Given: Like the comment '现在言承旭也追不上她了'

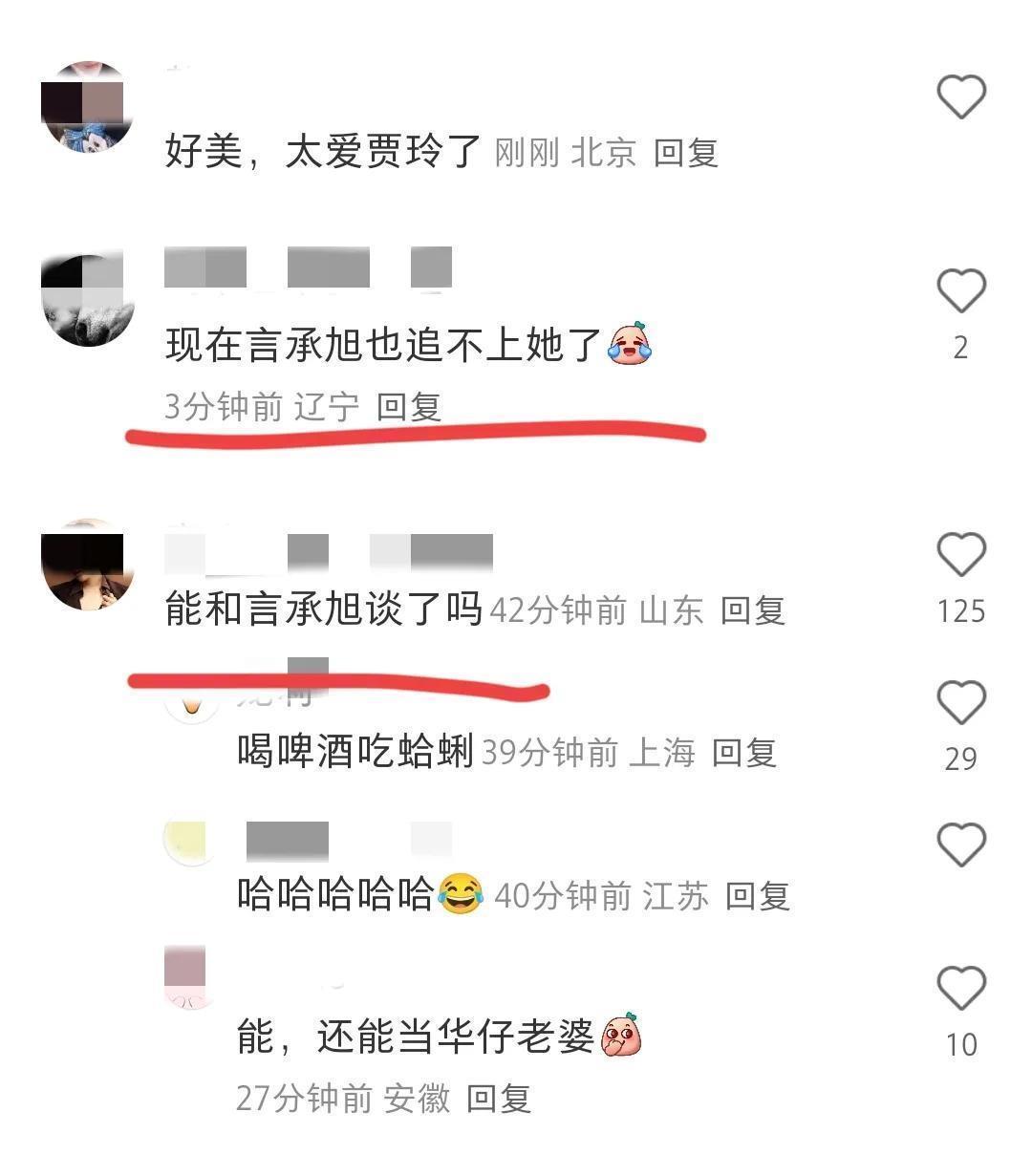Looking at the screenshot, I should [x=960, y=290].
